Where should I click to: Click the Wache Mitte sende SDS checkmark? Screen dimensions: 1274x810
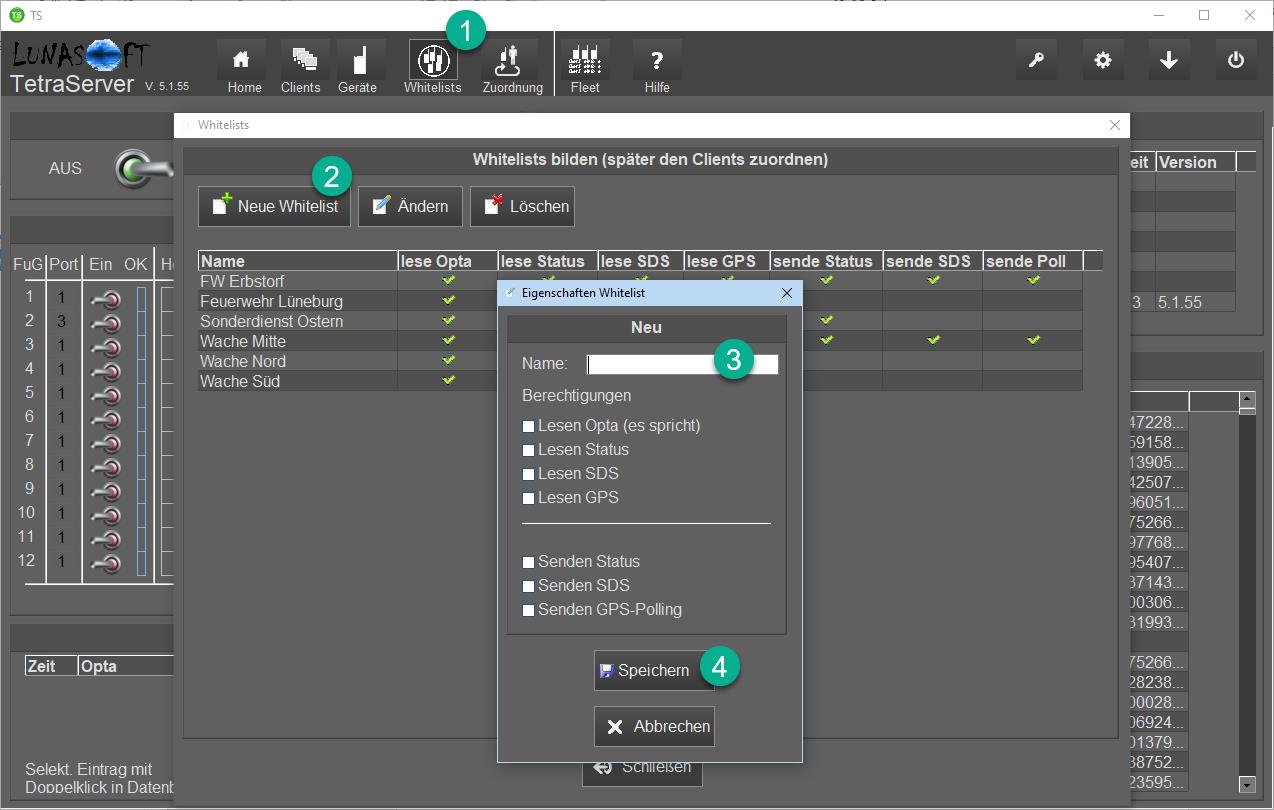coord(933,340)
